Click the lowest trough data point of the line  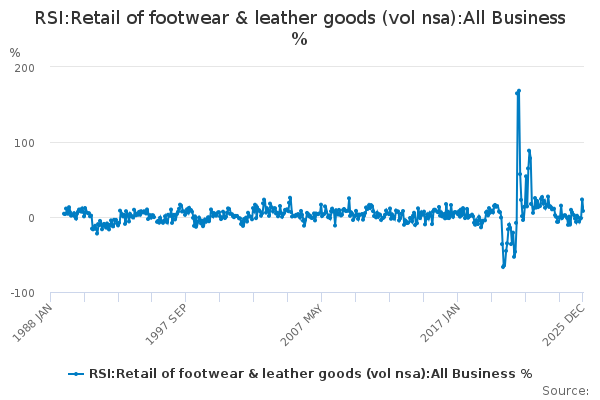tap(503, 266)
